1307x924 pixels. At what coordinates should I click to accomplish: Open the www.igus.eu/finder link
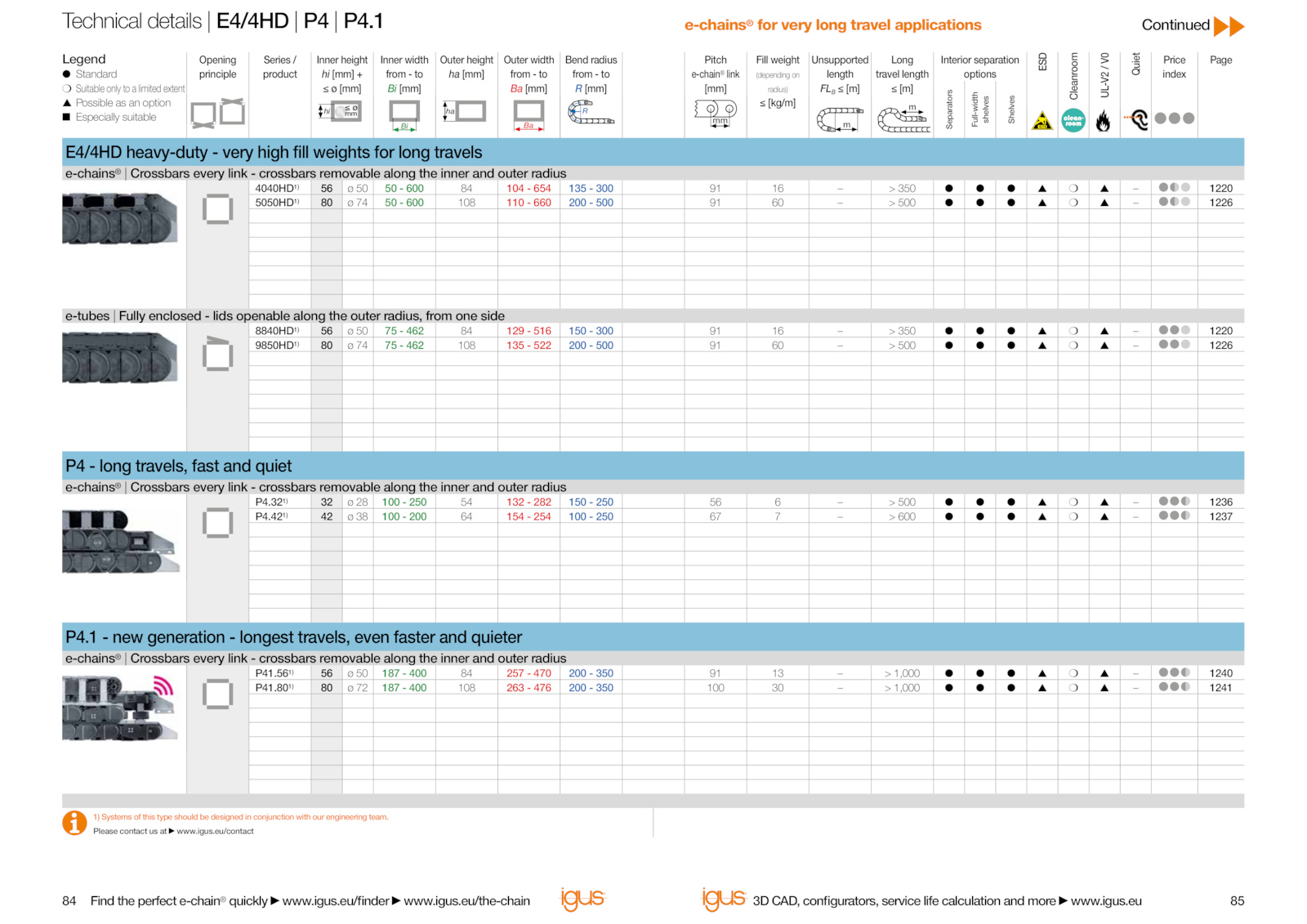point(336,901)
